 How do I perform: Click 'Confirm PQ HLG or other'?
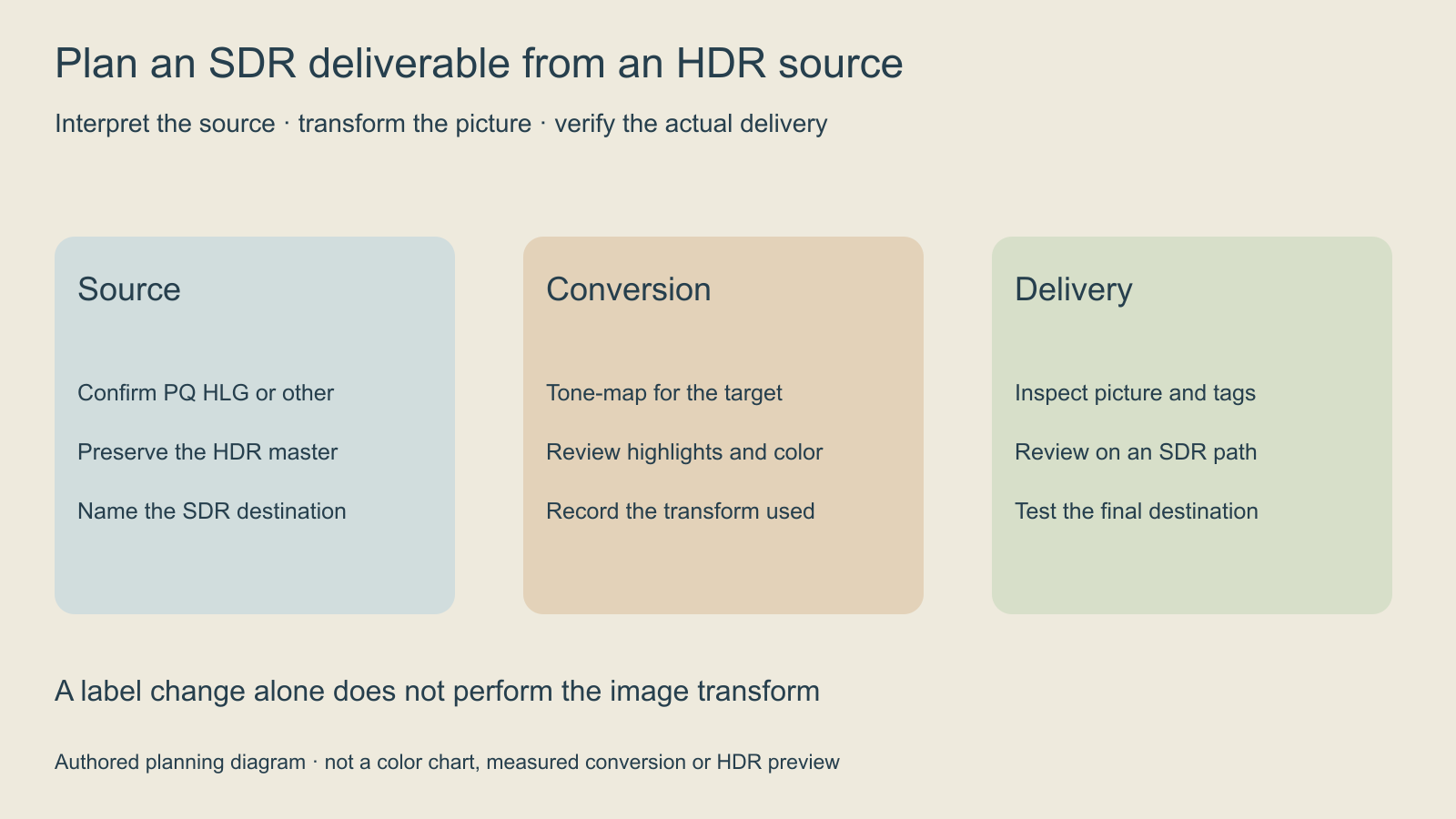pyautogui.click(x=206, y=393)
